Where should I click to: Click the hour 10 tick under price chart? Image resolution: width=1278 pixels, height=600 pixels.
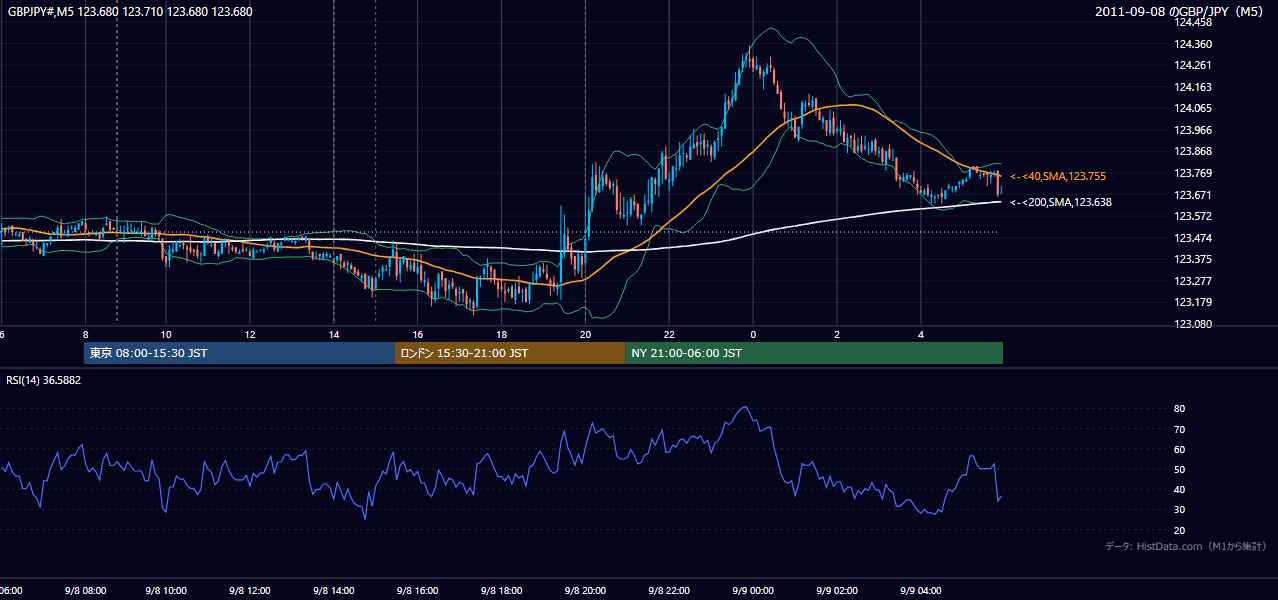click(166, 335)
